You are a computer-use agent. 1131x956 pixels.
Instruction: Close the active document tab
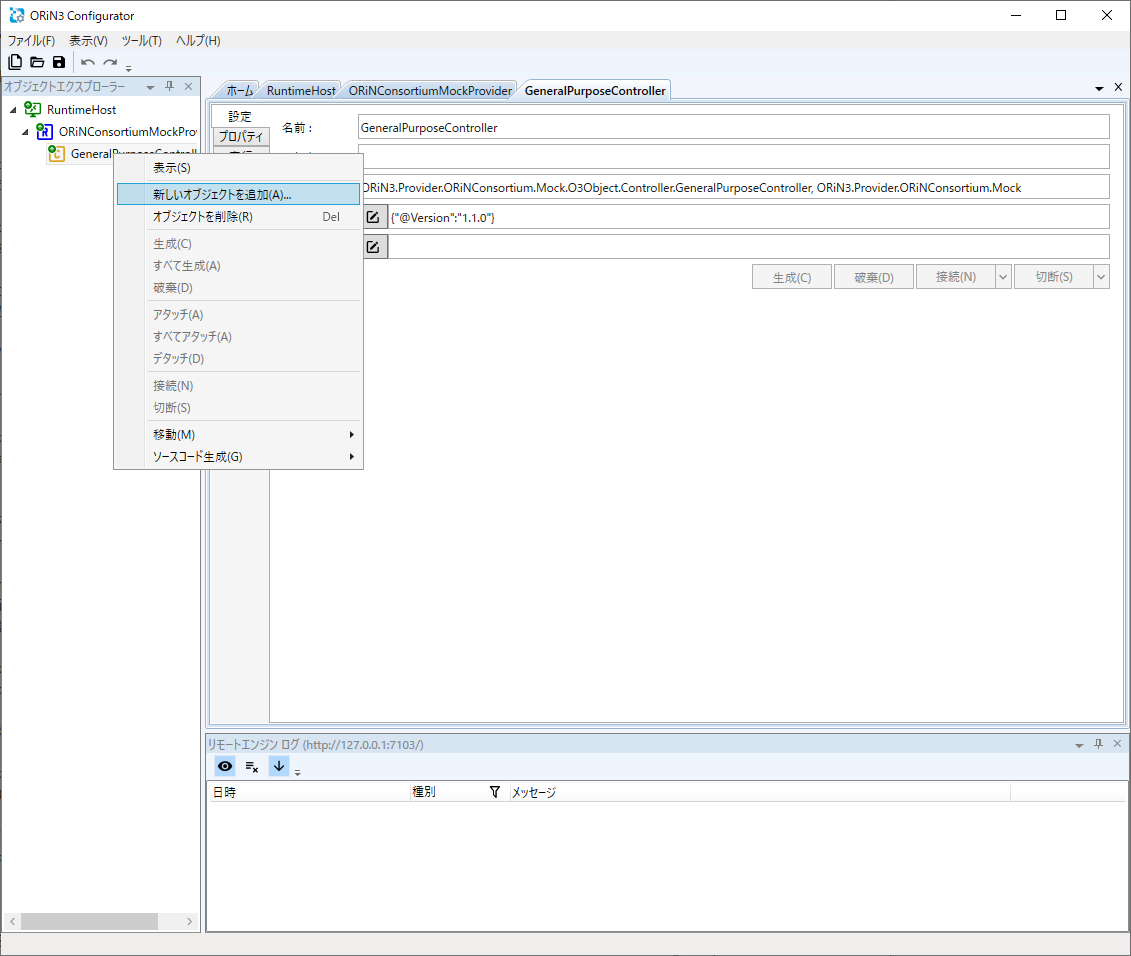tap(1118, 87)
